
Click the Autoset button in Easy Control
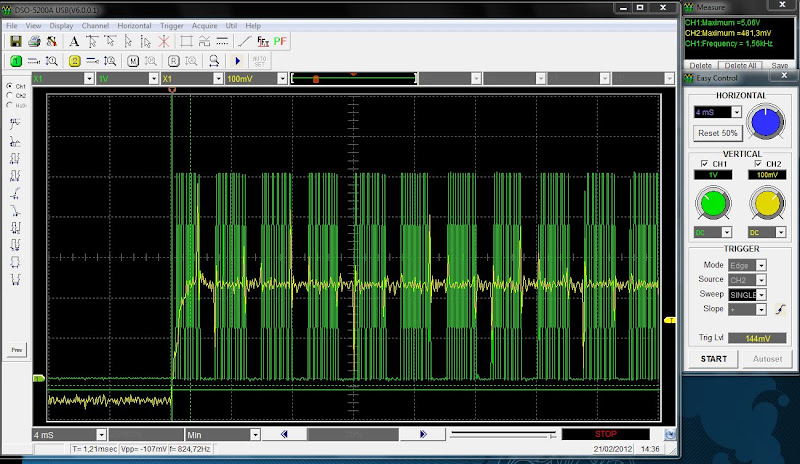(767, 359)
